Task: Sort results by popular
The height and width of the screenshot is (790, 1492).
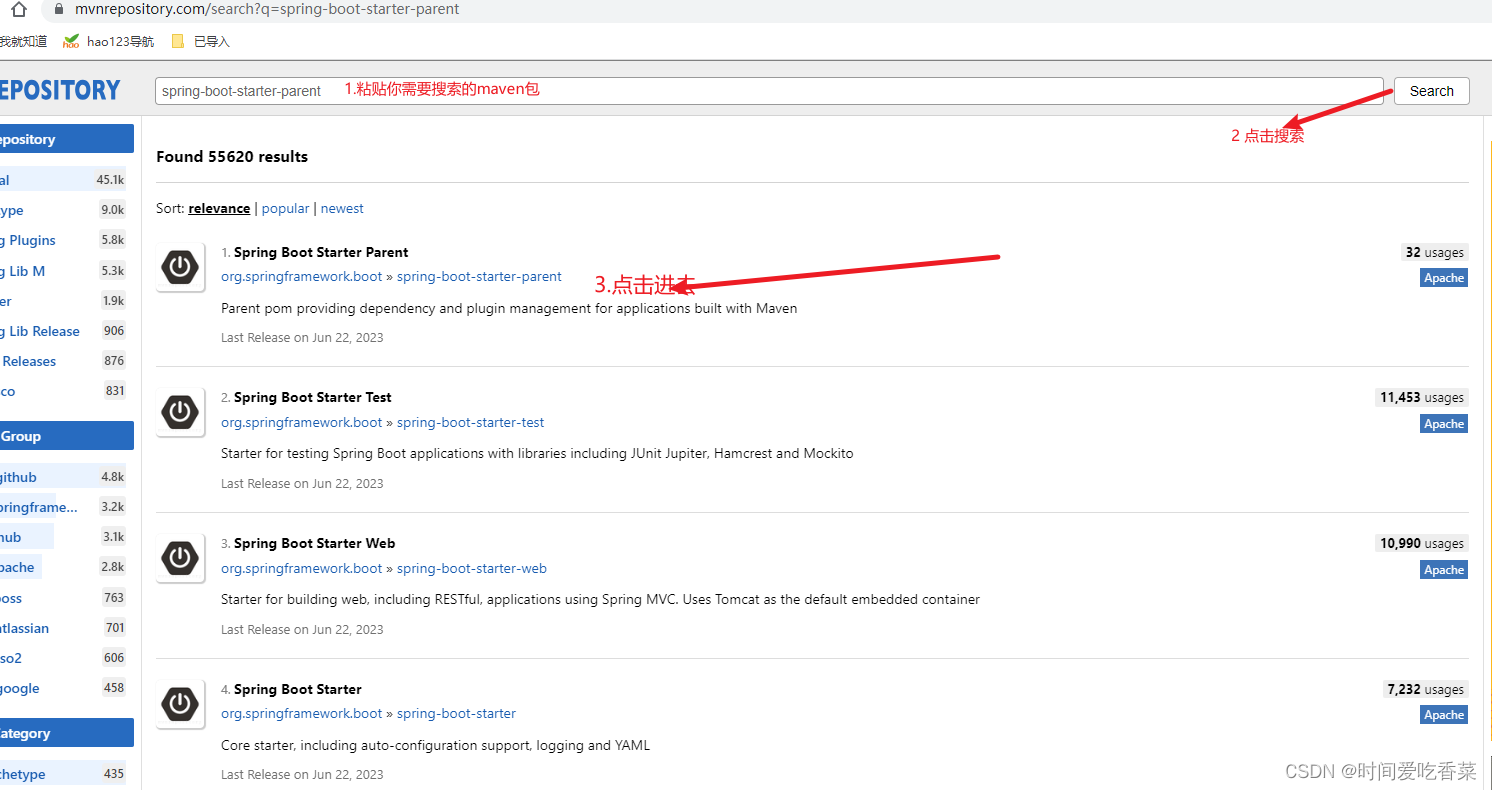Action: (285, 208)
